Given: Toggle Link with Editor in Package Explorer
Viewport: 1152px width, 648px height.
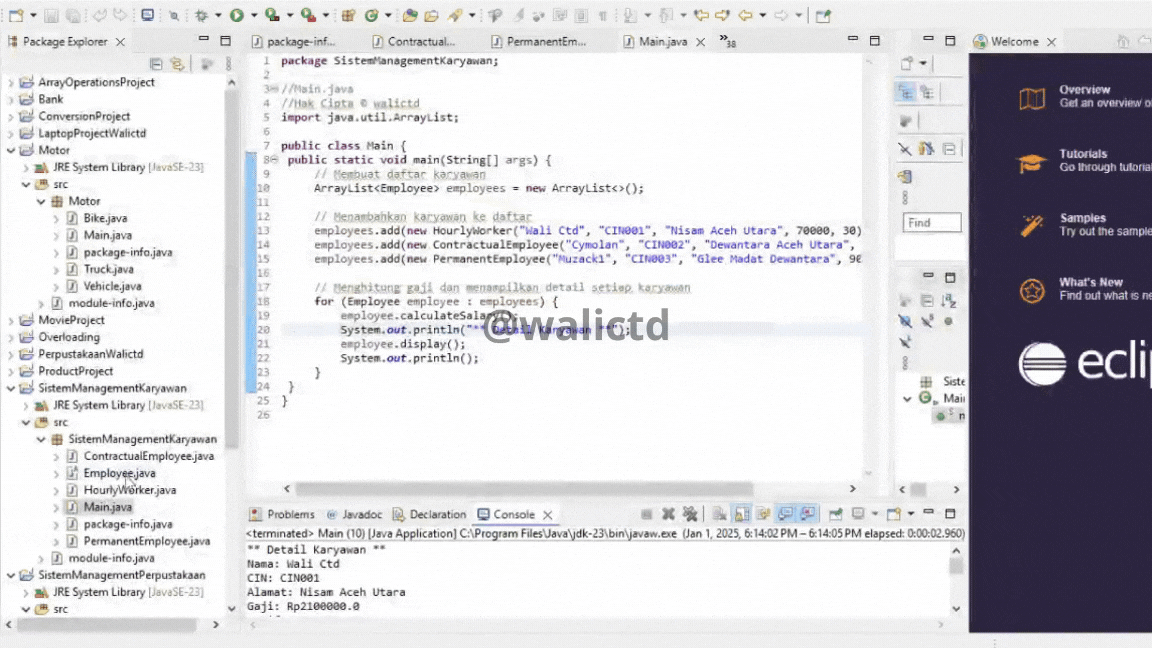Looking at the screenshot, I should point(177,64).
